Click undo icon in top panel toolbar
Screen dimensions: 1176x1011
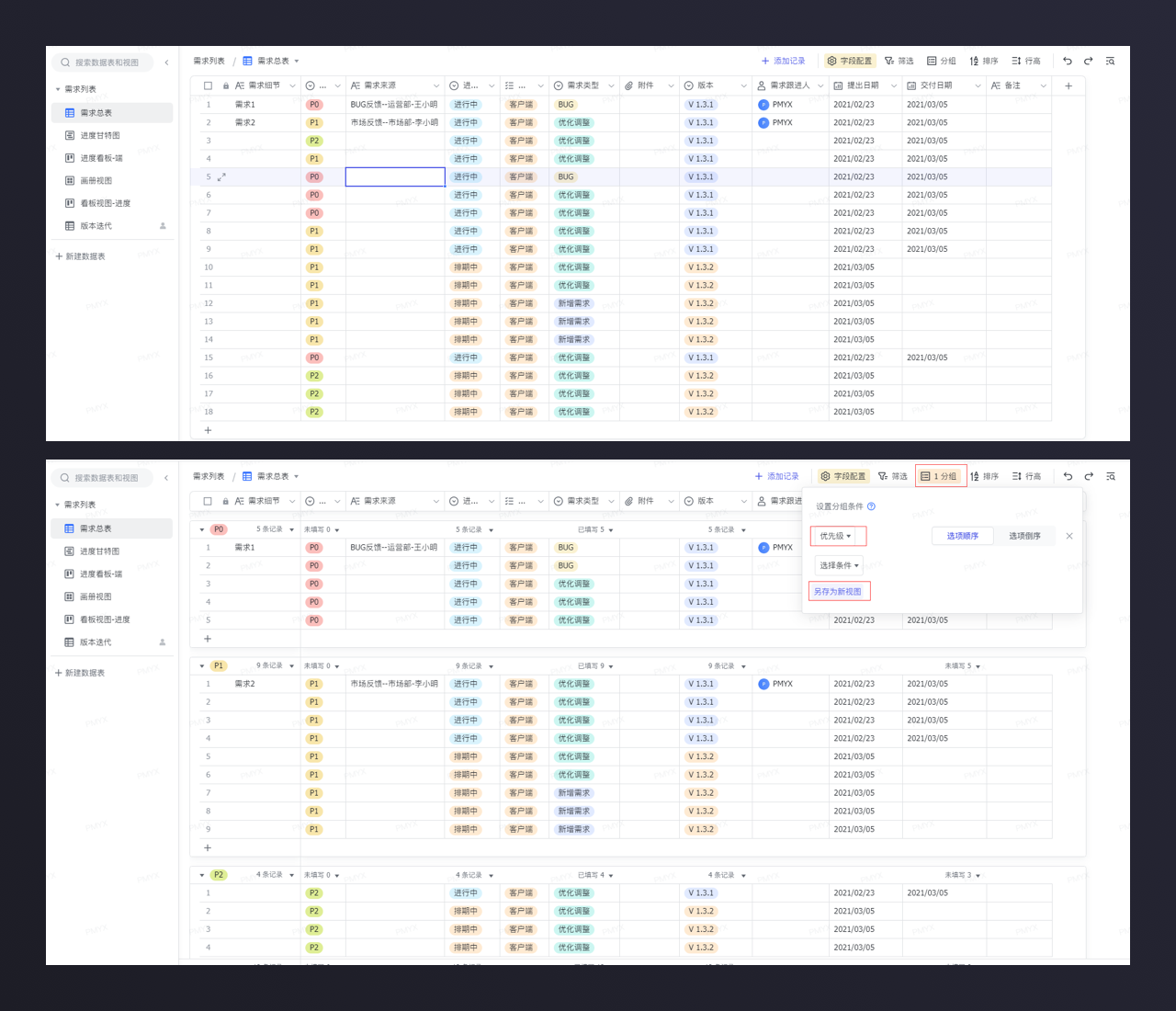point(1067,61)
